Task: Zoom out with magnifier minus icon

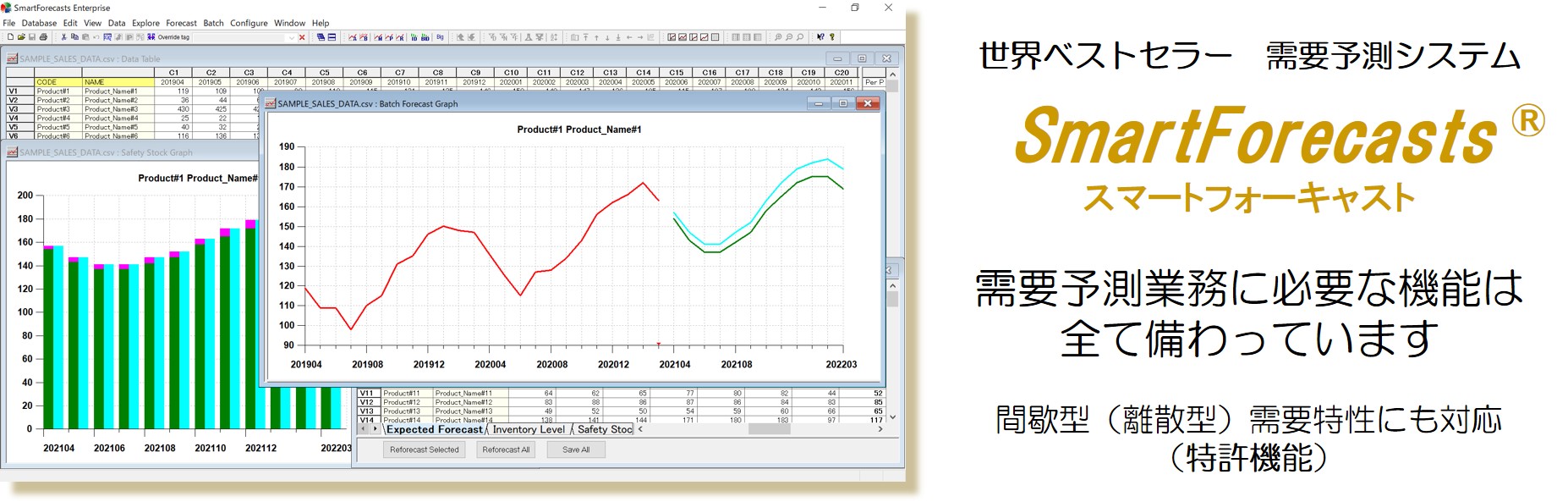Action: (789, 37)
